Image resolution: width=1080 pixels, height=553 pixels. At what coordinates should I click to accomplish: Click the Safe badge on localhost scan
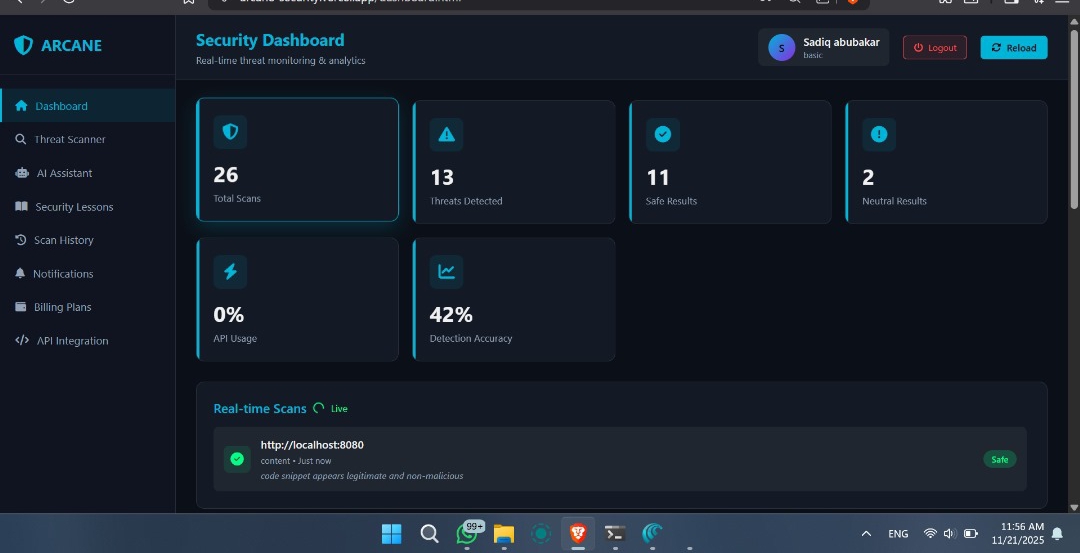[999, 459]
